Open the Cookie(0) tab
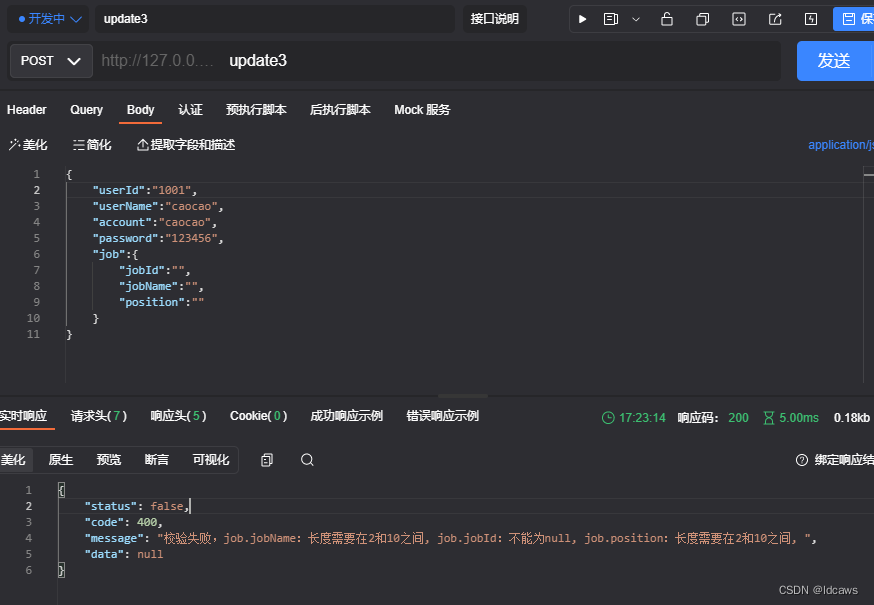 [x=259, y=416]
